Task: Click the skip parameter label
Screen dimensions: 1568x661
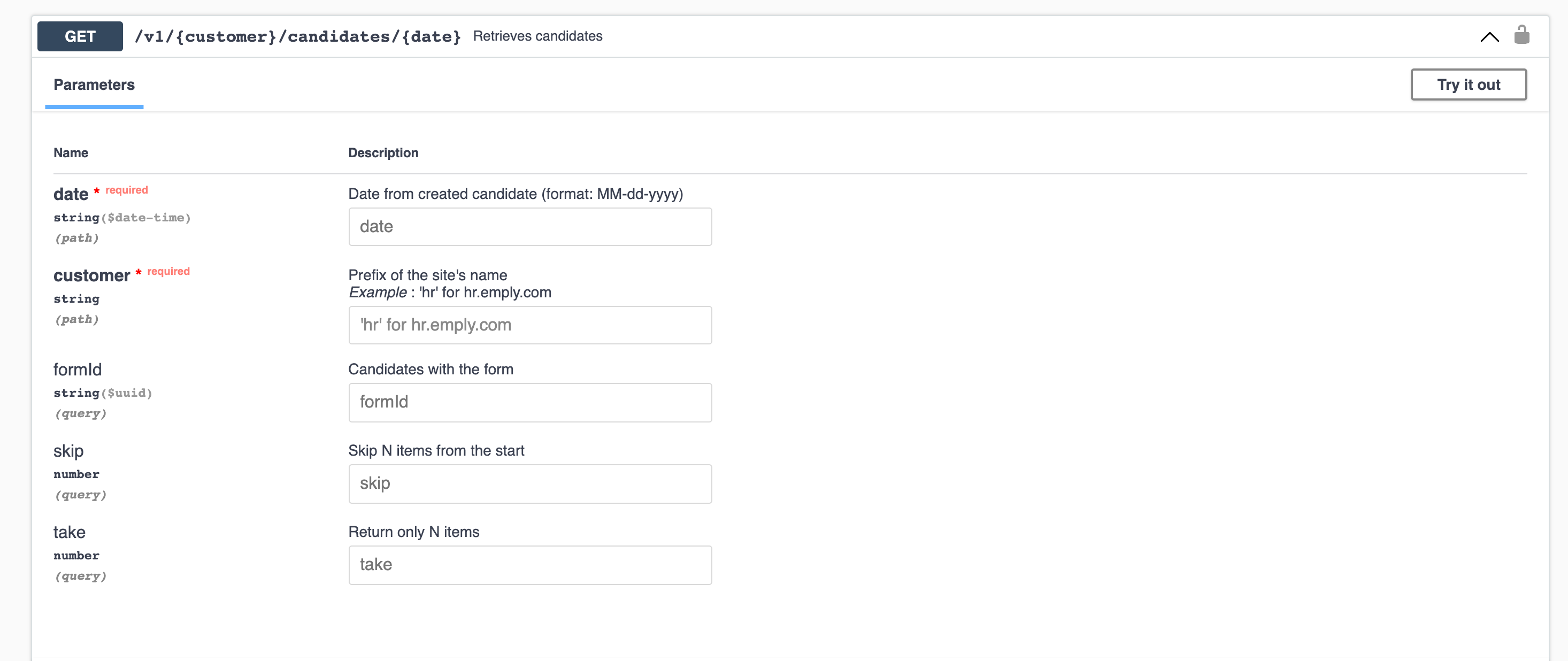Action: point(68,451)
